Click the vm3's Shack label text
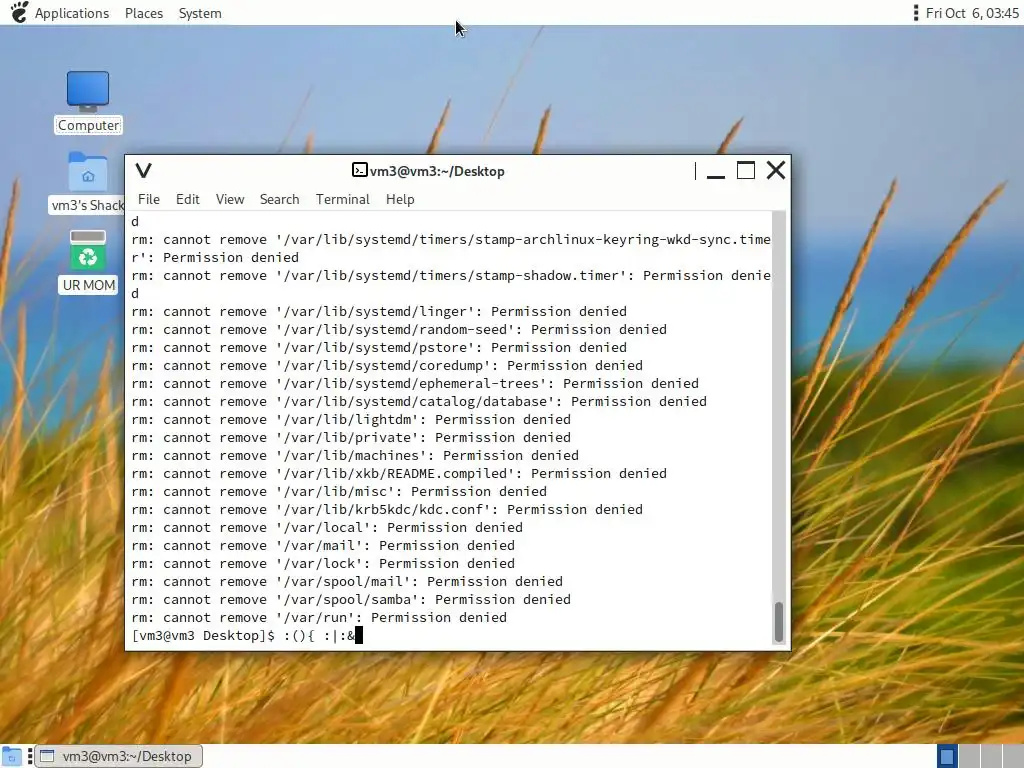 pos(88,205)
